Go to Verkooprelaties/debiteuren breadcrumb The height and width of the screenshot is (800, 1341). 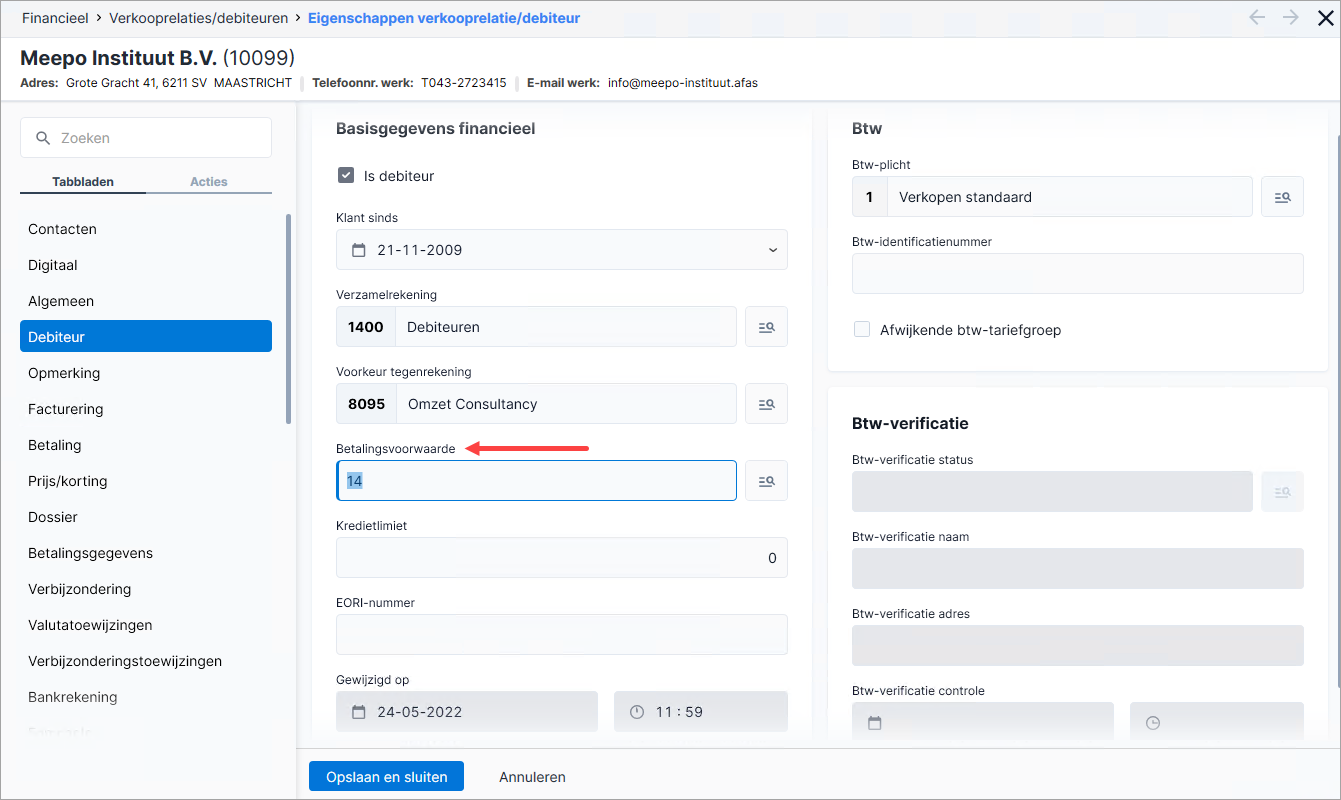pos(199,18)
